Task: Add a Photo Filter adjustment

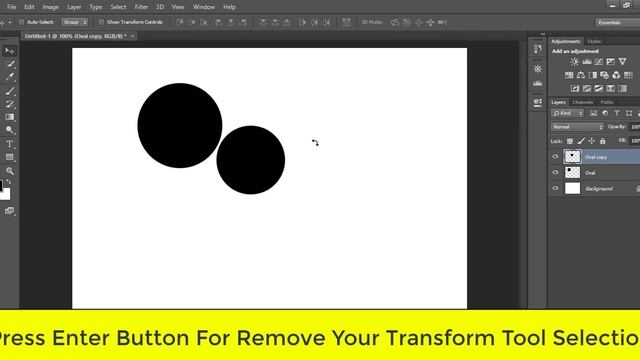Action: click(x=604, y=75)
